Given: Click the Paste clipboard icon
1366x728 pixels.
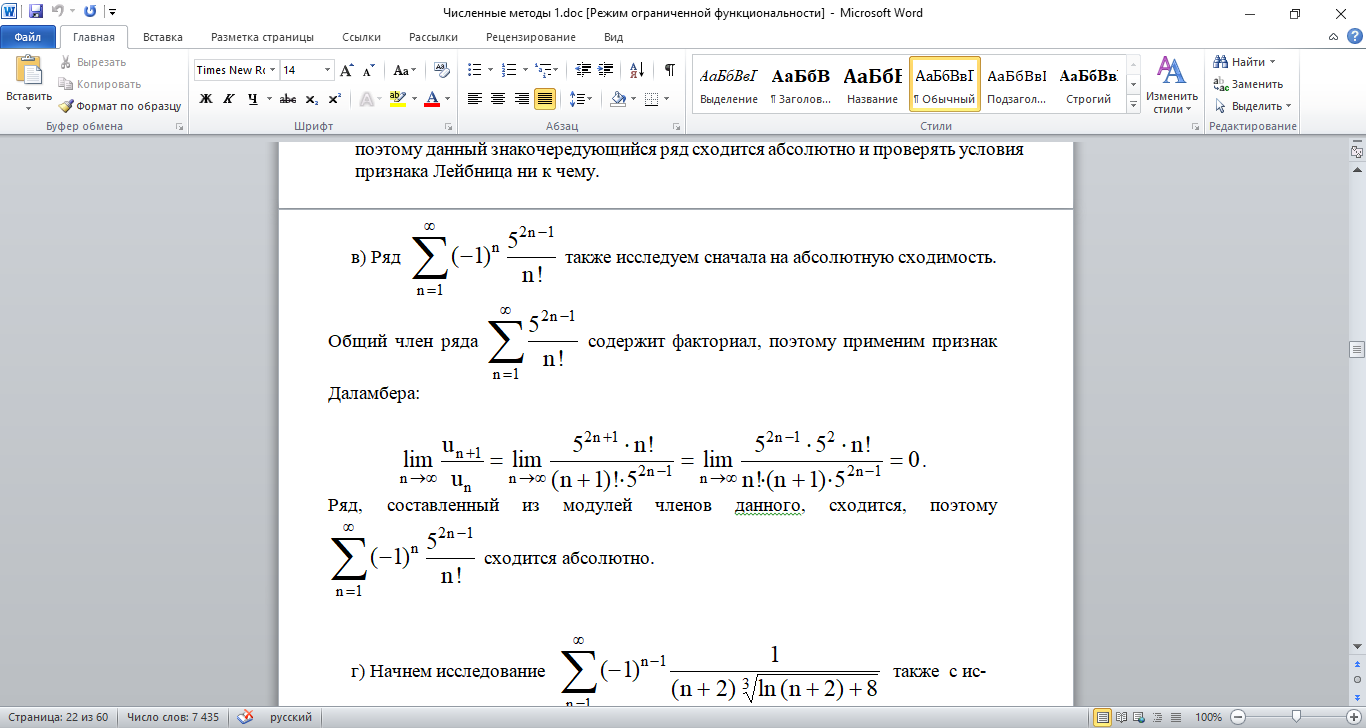Looking at the screenshot, I should pyautogui.click(x=29, y=70).
